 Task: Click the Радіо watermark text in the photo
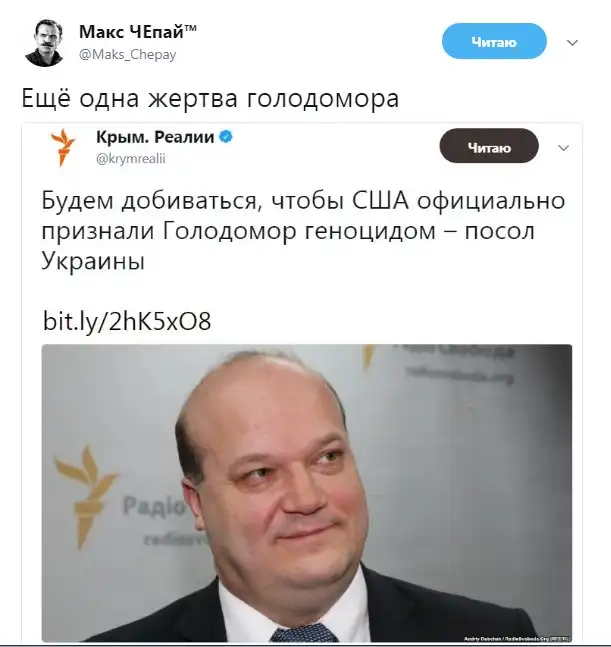[x=153, y=506]
